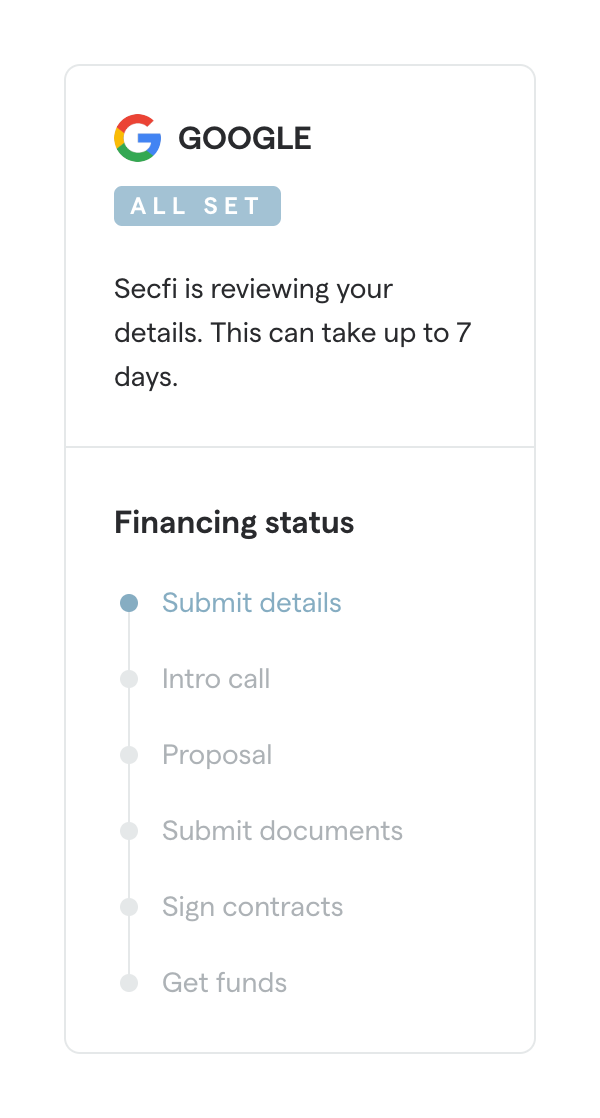Viewport: 600px width, 1118px height.
Task: Click the ALL SET status badge
Action: pos(197,206)
